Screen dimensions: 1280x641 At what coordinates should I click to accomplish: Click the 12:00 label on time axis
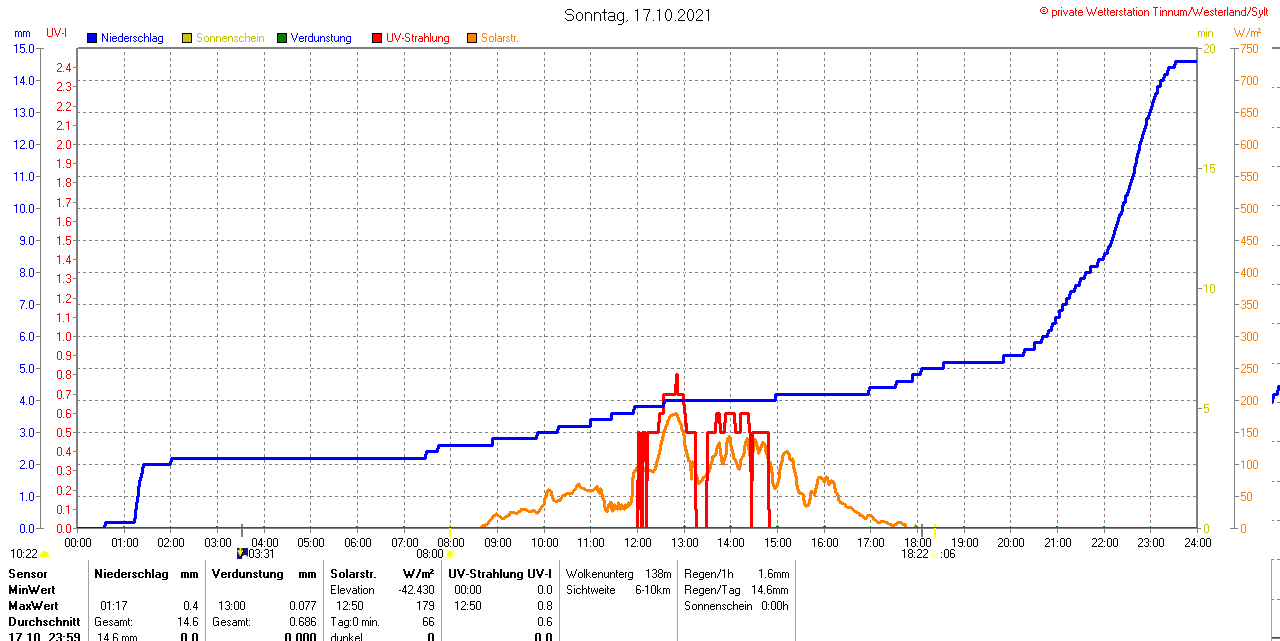[637, 543]
